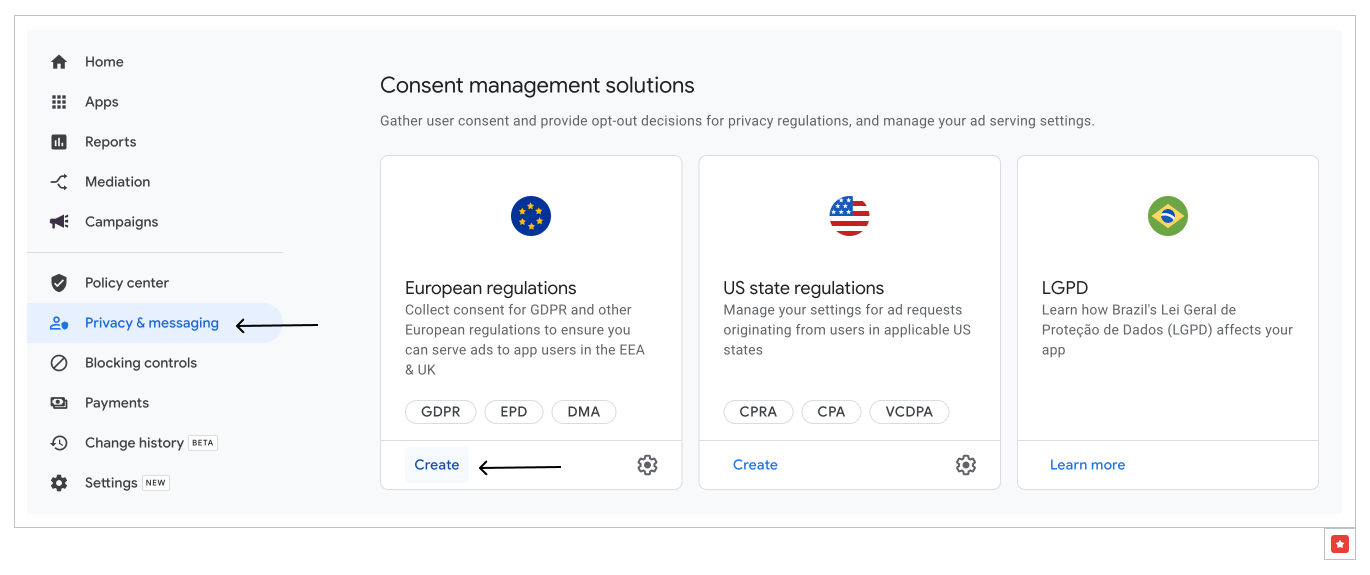Open Apps grid icon in sidebar

(x=59, y=102)
